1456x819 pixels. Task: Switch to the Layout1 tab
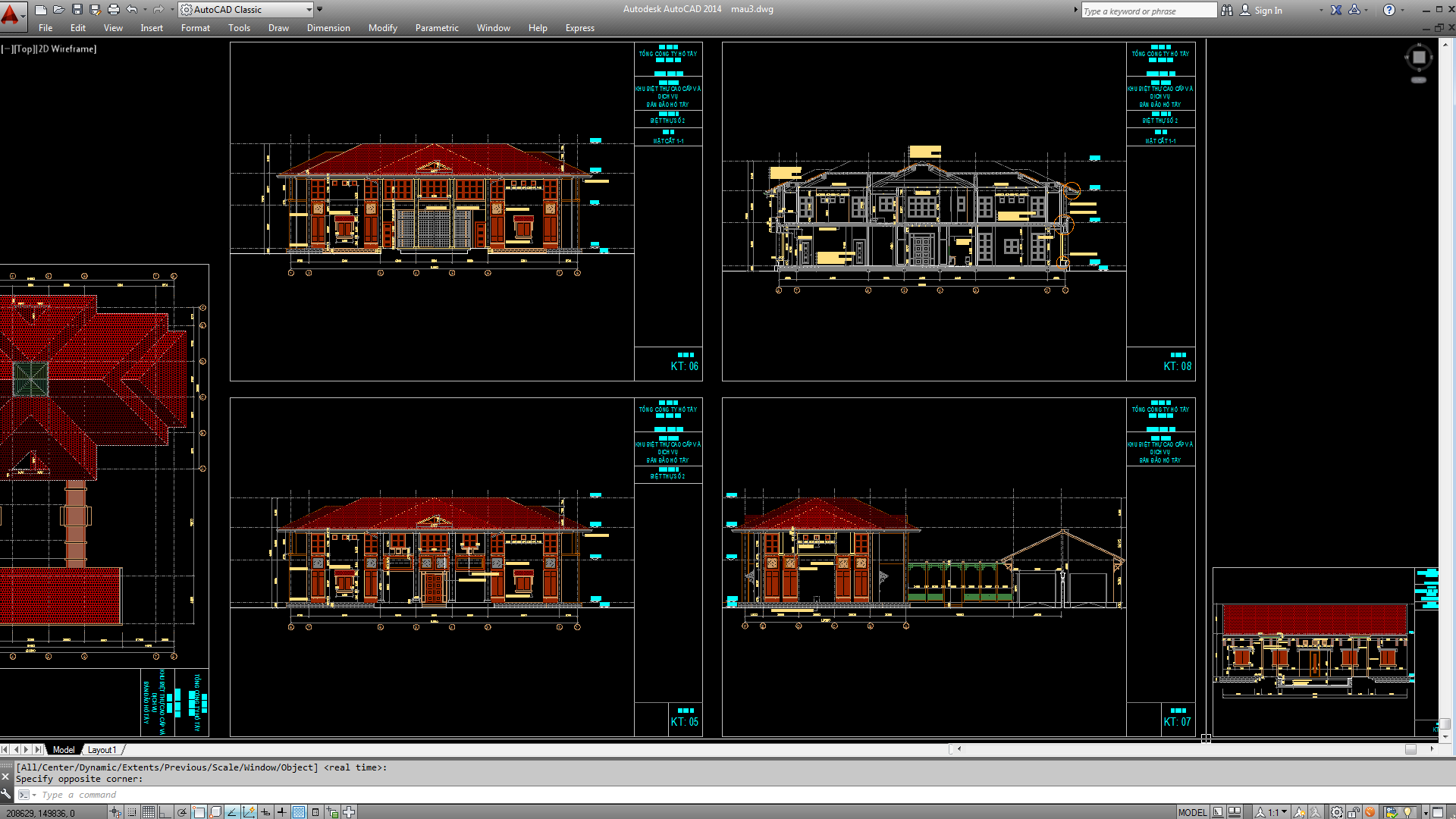102,749
